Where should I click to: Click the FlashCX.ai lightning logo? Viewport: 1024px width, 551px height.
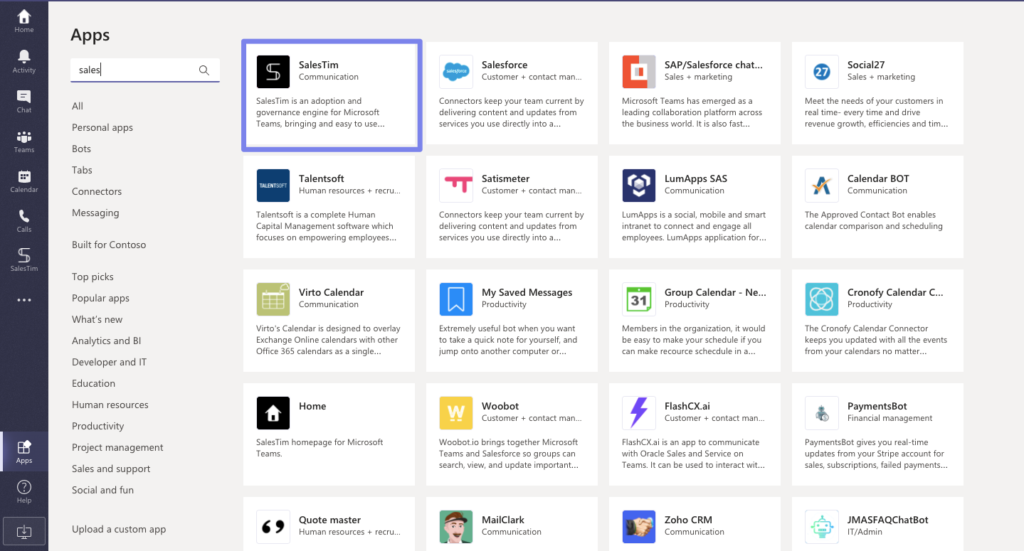point(639,413)
